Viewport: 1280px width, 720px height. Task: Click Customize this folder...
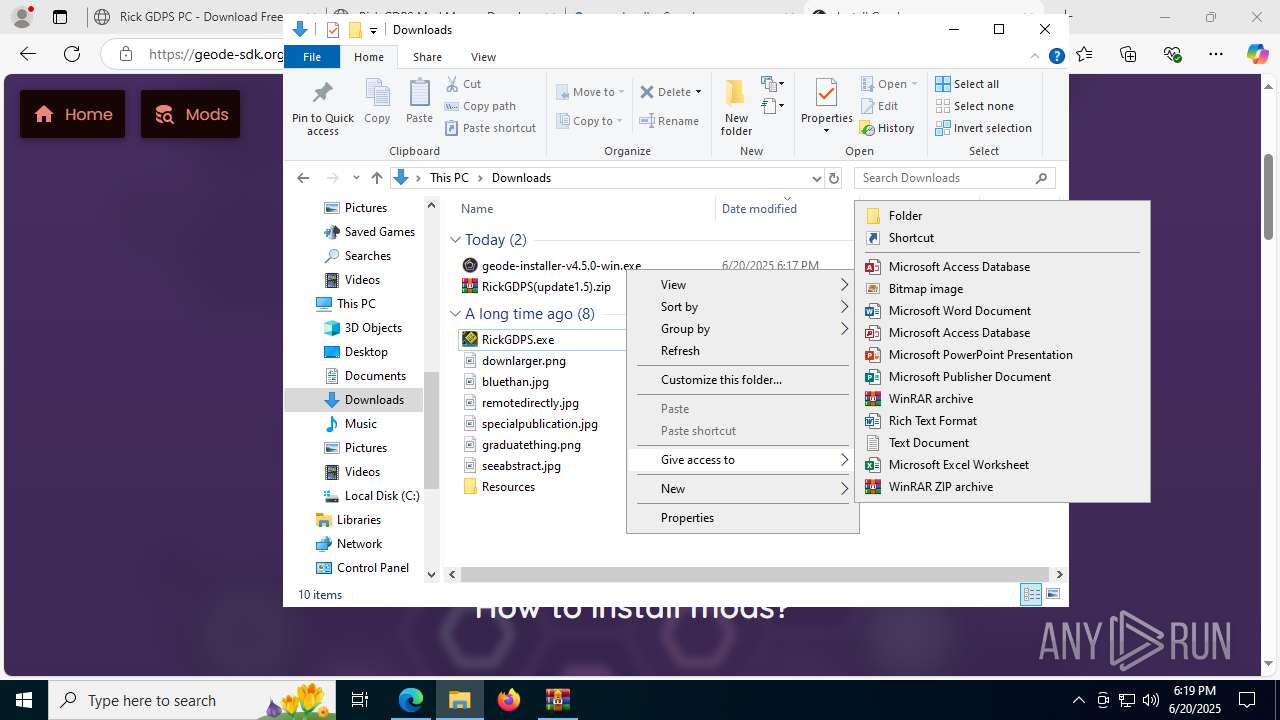(x=742, y=380)
